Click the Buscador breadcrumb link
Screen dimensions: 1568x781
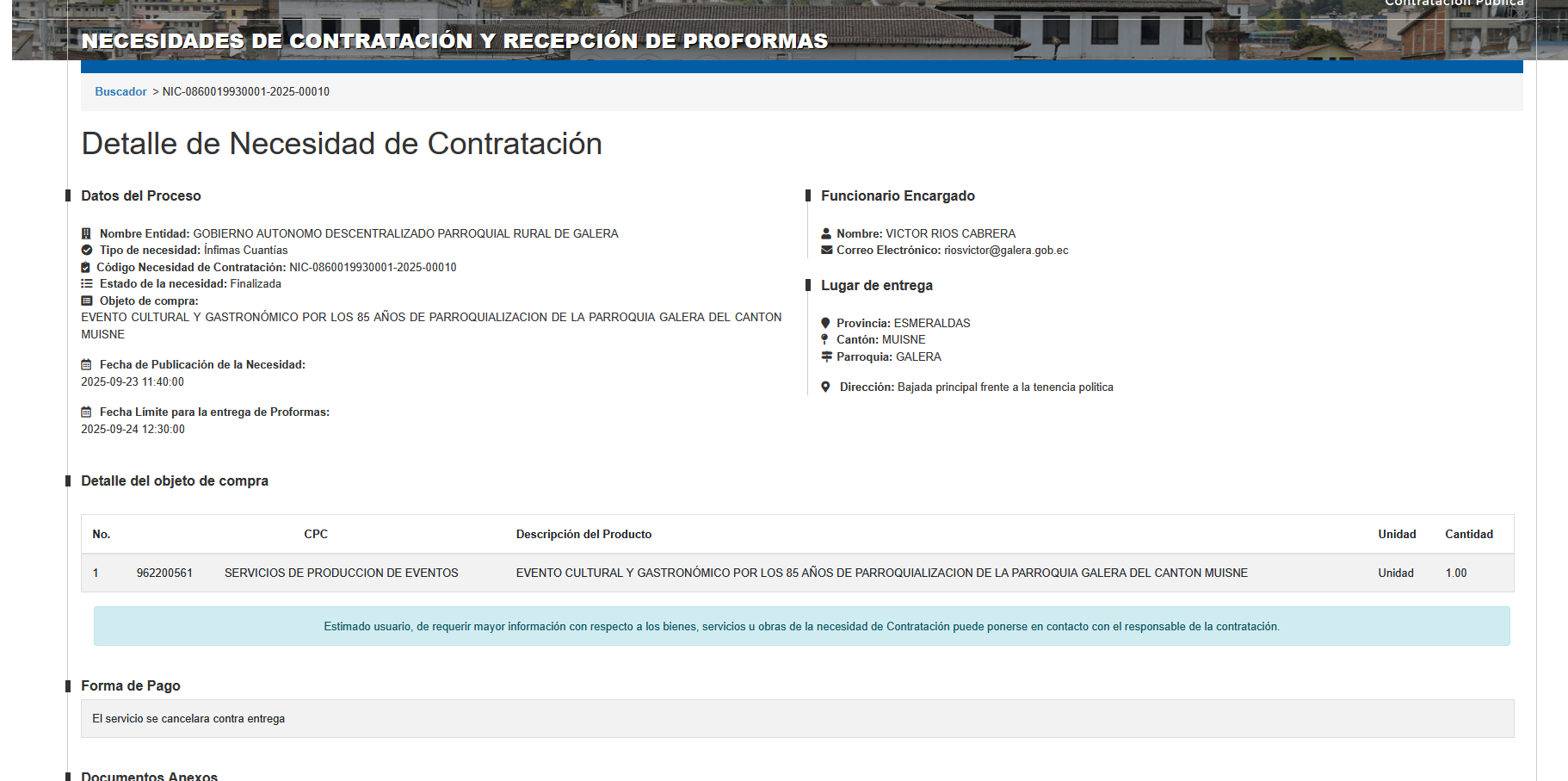(x=120, y=91)
